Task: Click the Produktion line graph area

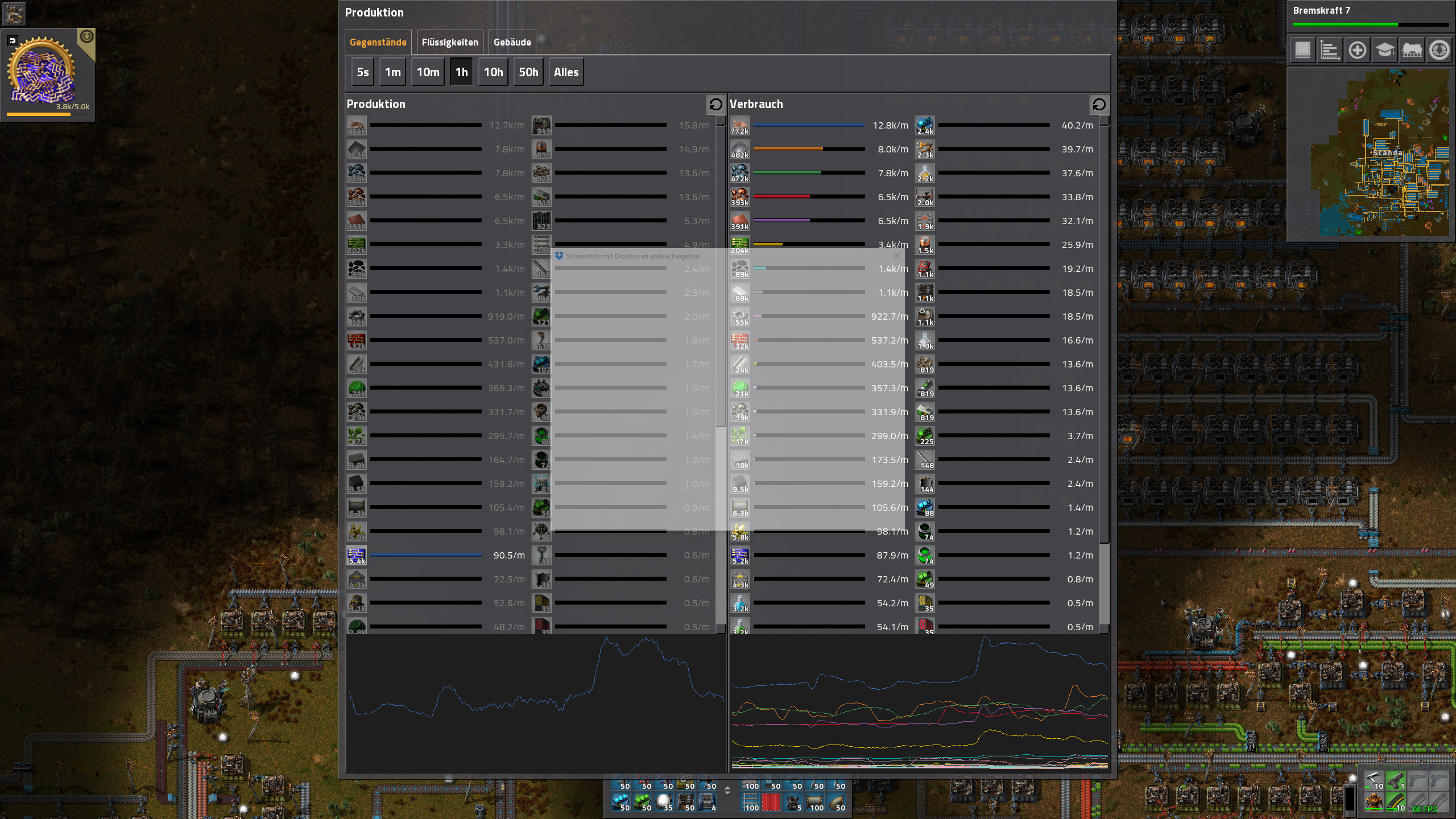Action: tap(536, 703)
